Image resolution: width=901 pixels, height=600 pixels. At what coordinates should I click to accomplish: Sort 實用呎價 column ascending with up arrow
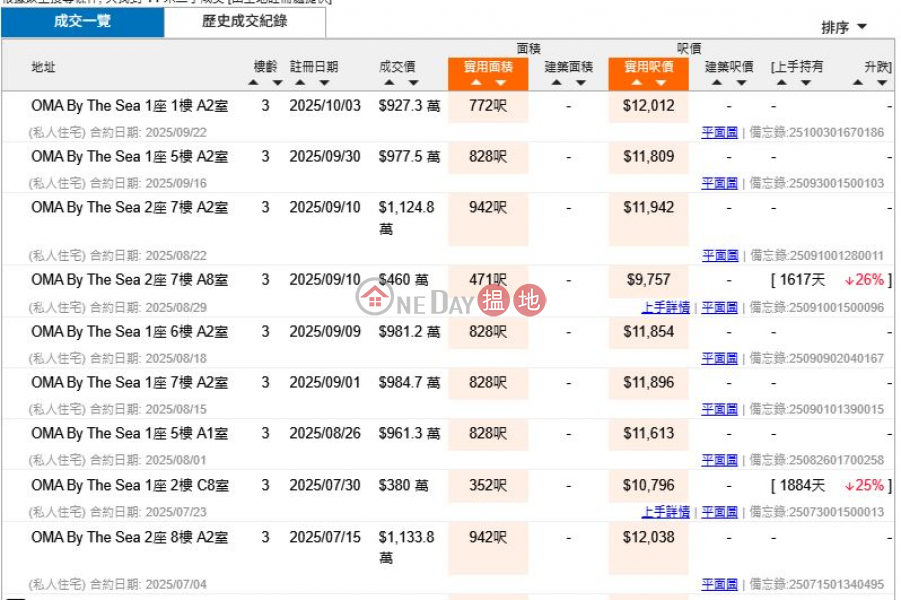(x=637, y=83)
